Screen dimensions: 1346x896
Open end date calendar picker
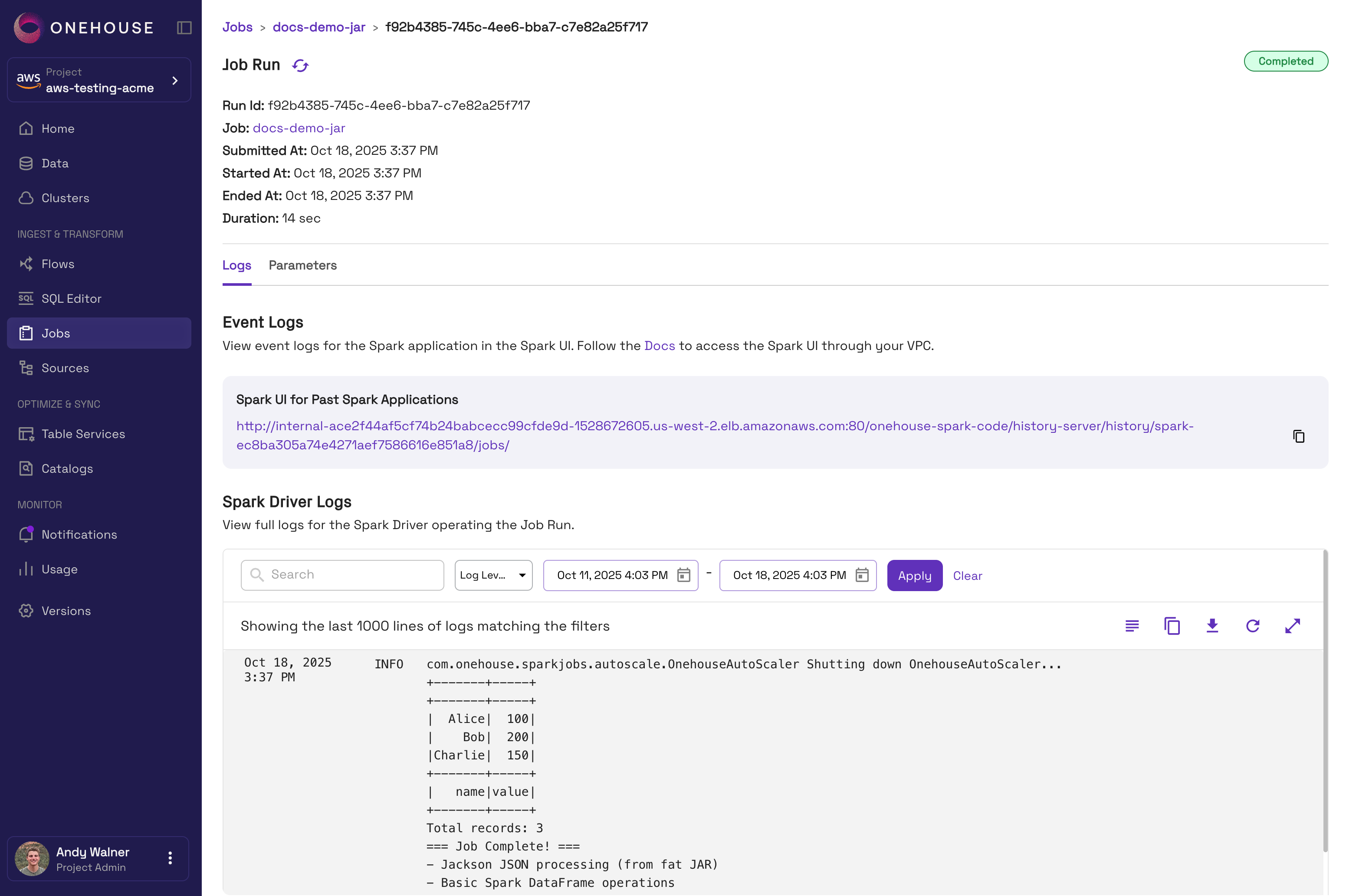click(x=862, y=575)
